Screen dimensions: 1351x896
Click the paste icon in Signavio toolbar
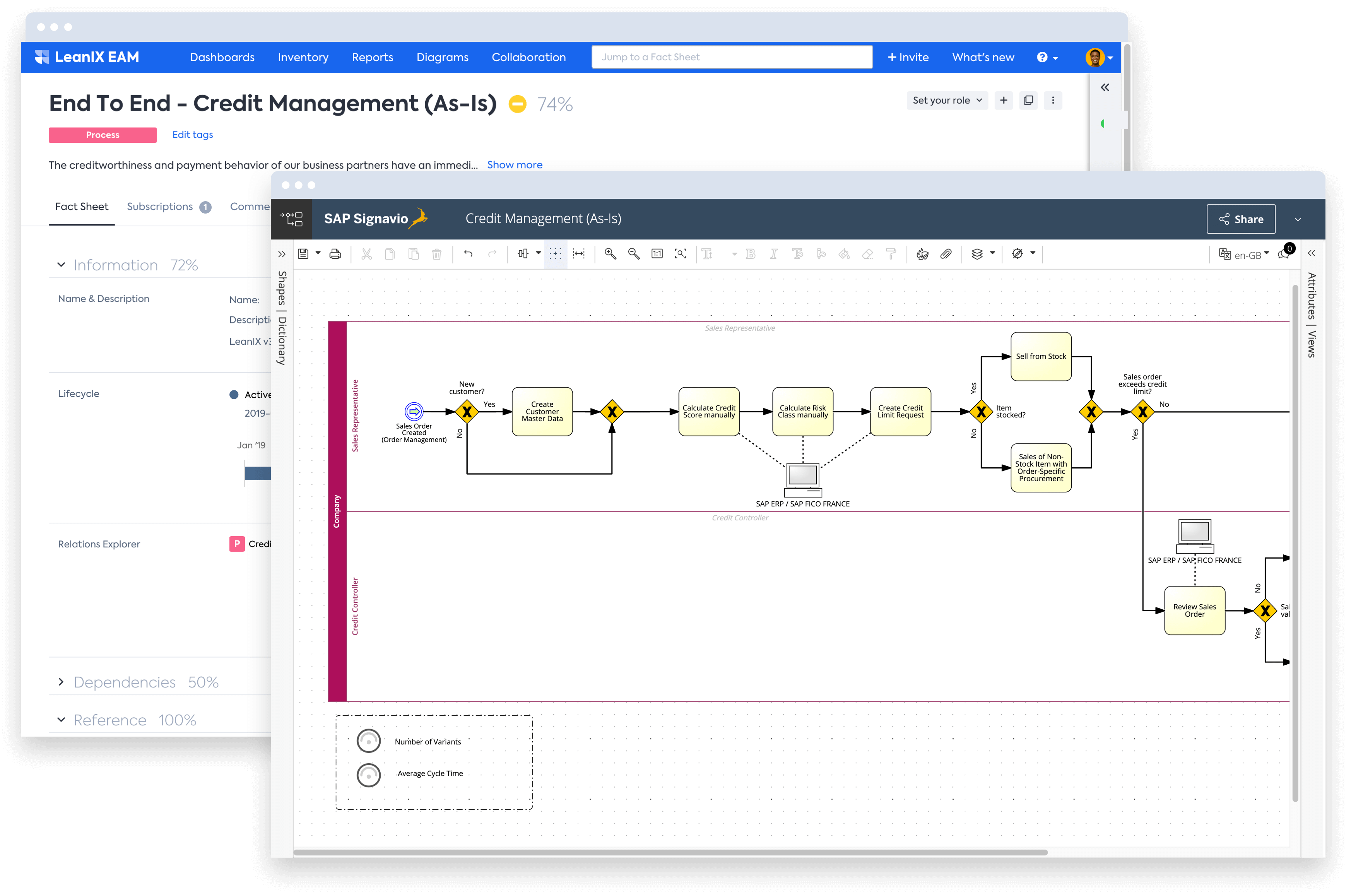(413, 254)
